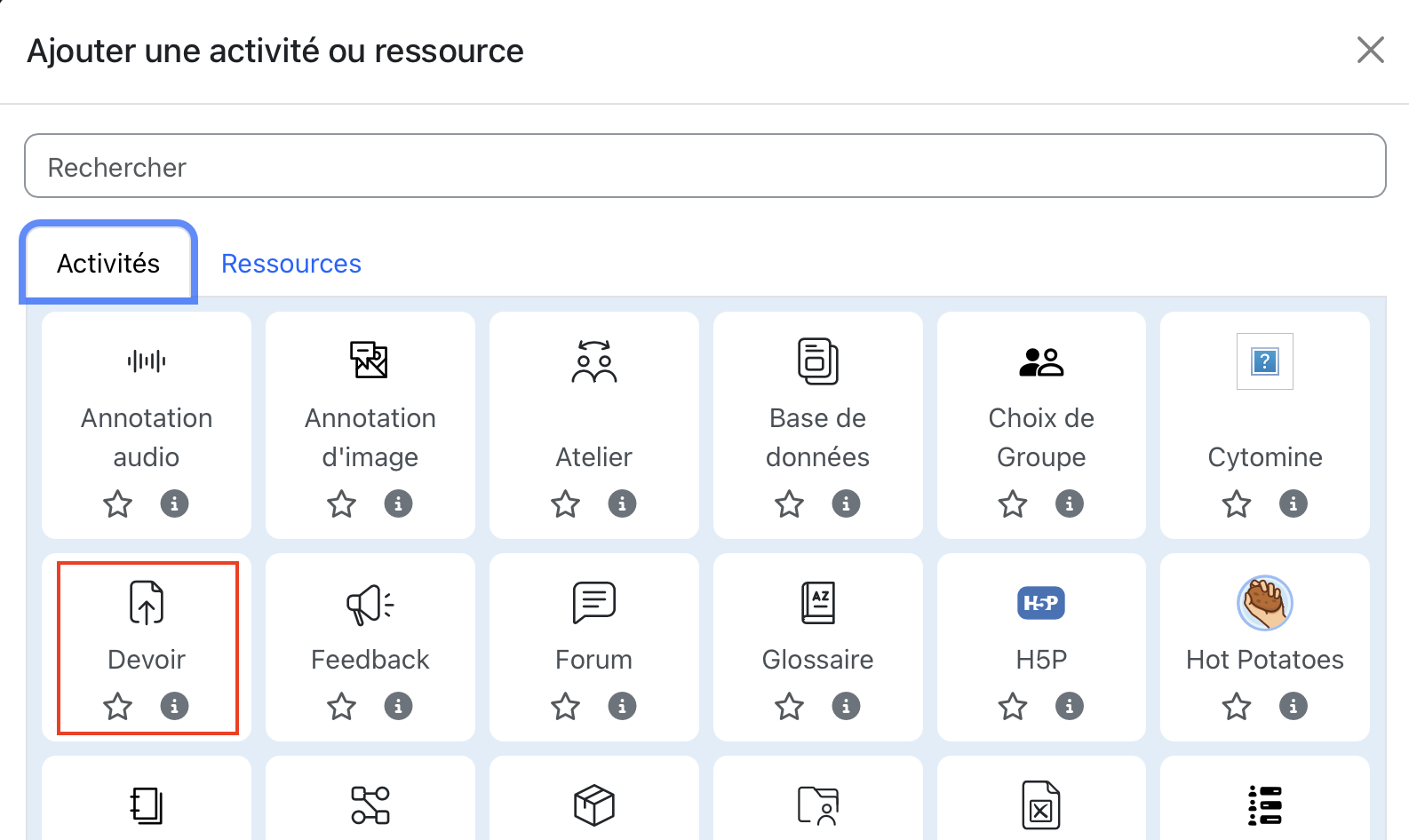Select the Annotation audio activity icon
The image size is (1409, 840).
(147, 361)
